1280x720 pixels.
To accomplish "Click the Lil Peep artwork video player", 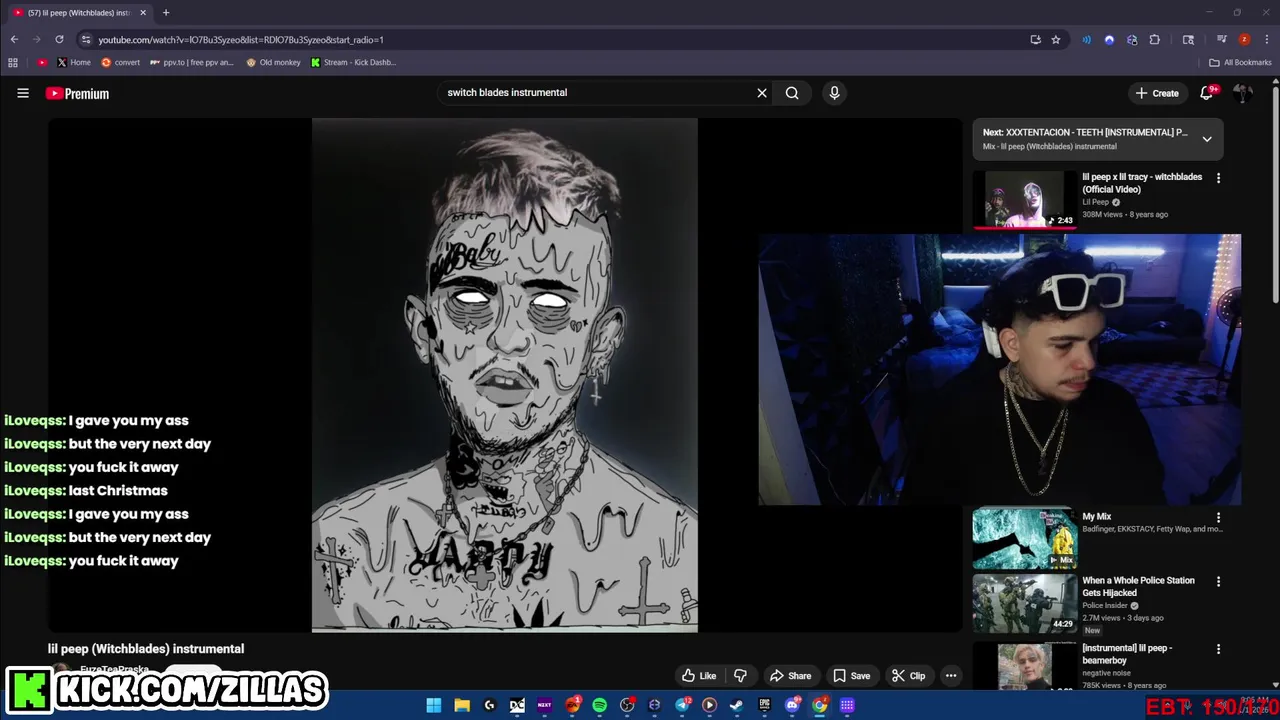I will 505,375.
